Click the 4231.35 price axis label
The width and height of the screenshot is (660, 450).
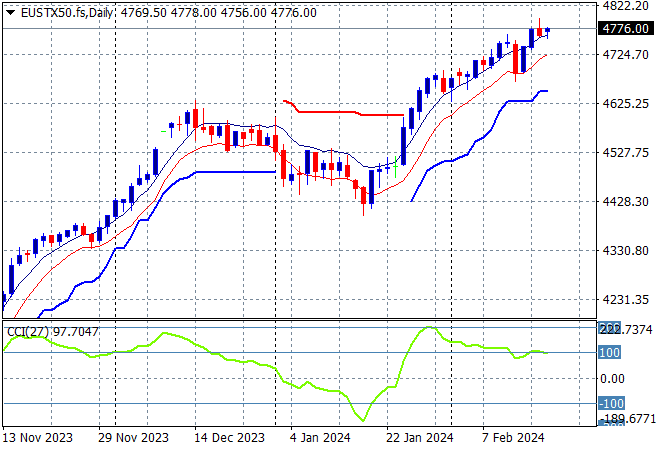click(625, 300)
